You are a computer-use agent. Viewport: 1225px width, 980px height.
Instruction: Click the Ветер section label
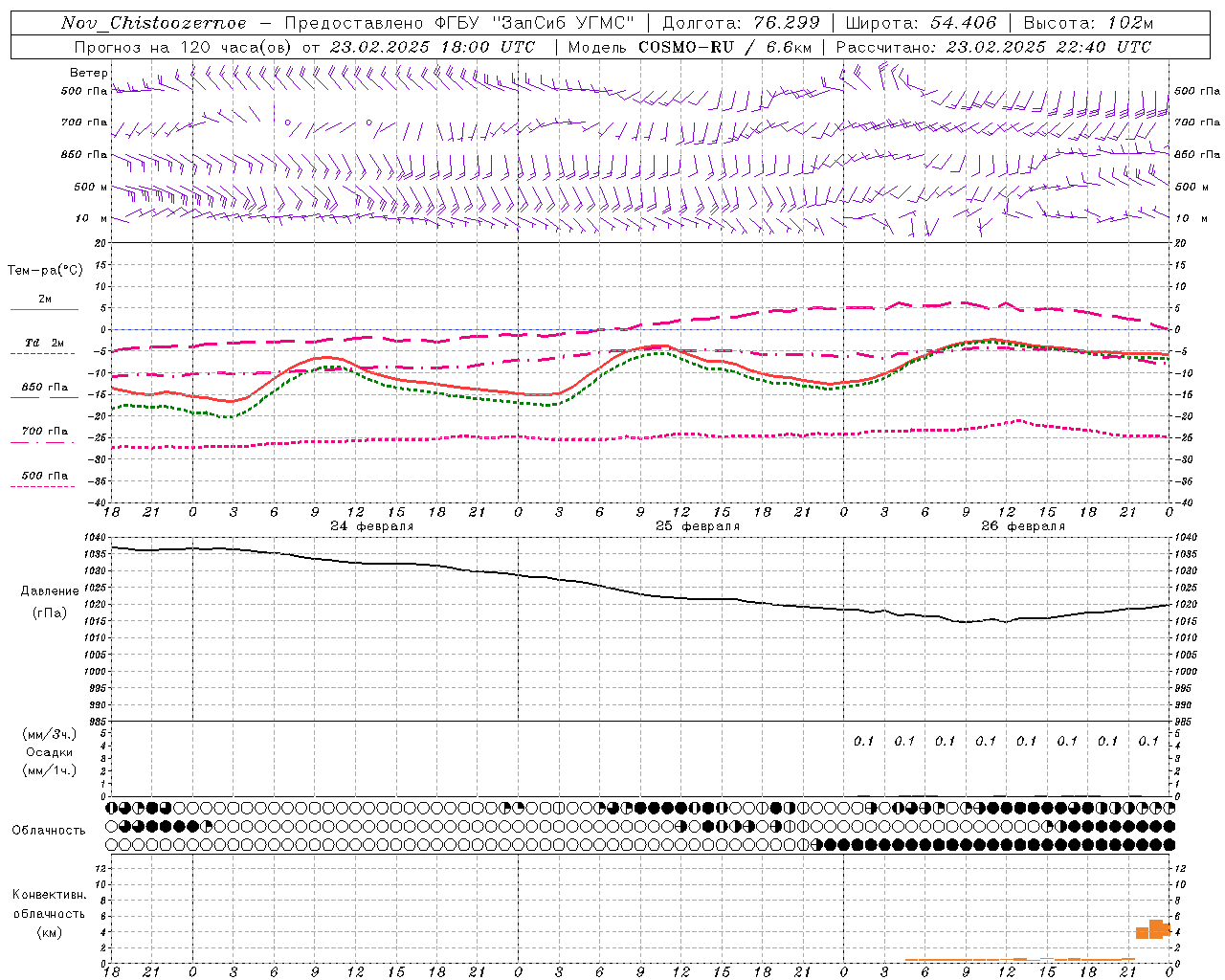[88, 73]
